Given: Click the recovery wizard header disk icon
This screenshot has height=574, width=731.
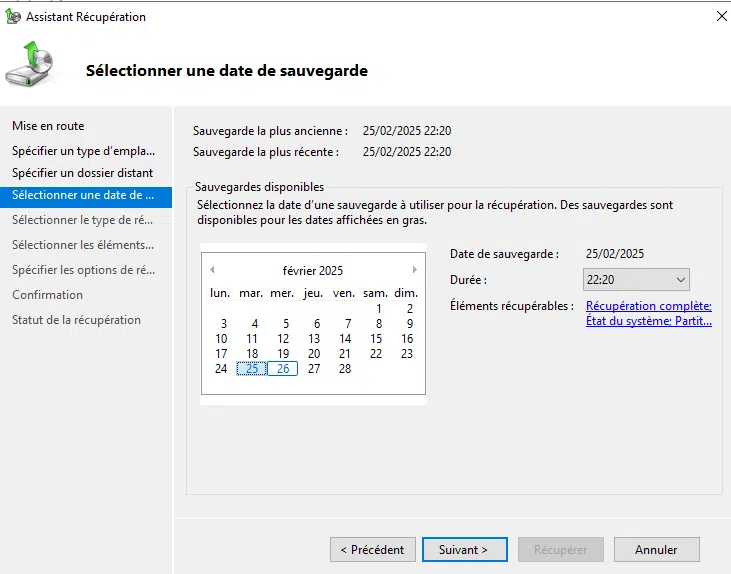Looking at the screenshot, I should 30,66.
